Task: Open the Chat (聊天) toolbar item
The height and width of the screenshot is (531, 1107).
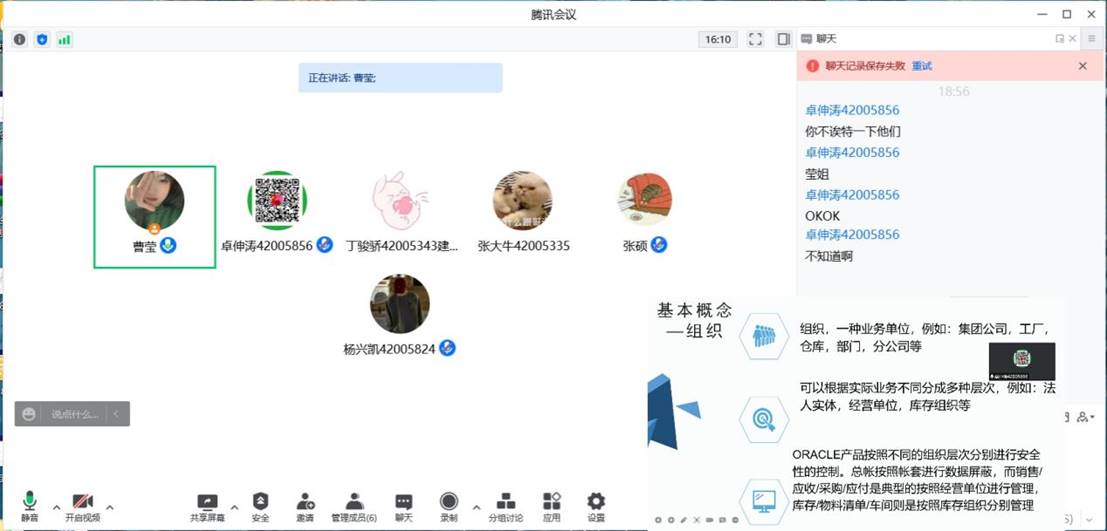Action: pos(403,505)
